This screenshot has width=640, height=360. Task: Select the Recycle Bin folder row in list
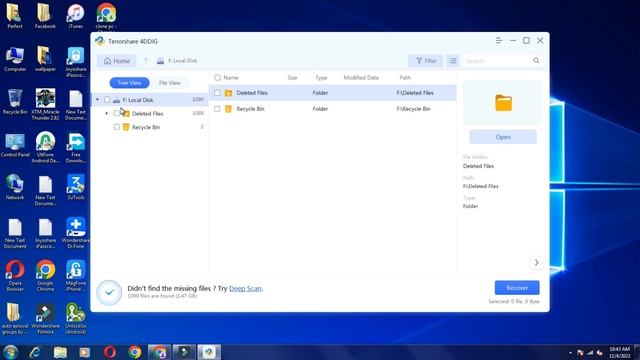point(333,109)
